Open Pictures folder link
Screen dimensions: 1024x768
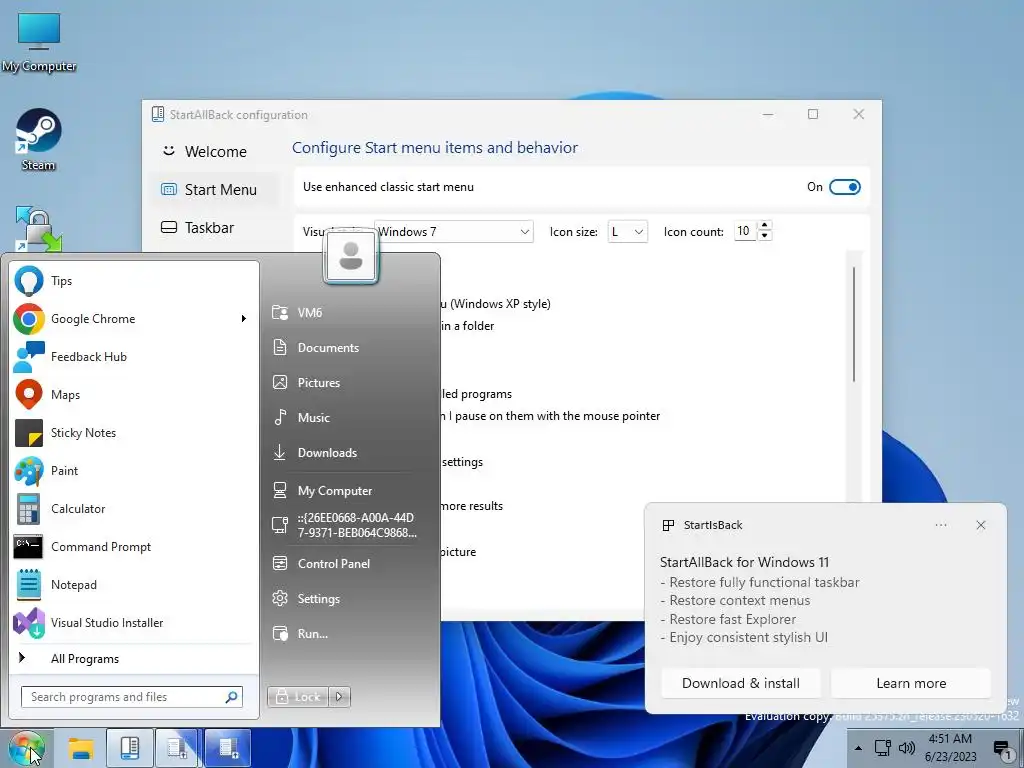pos(349,383)
